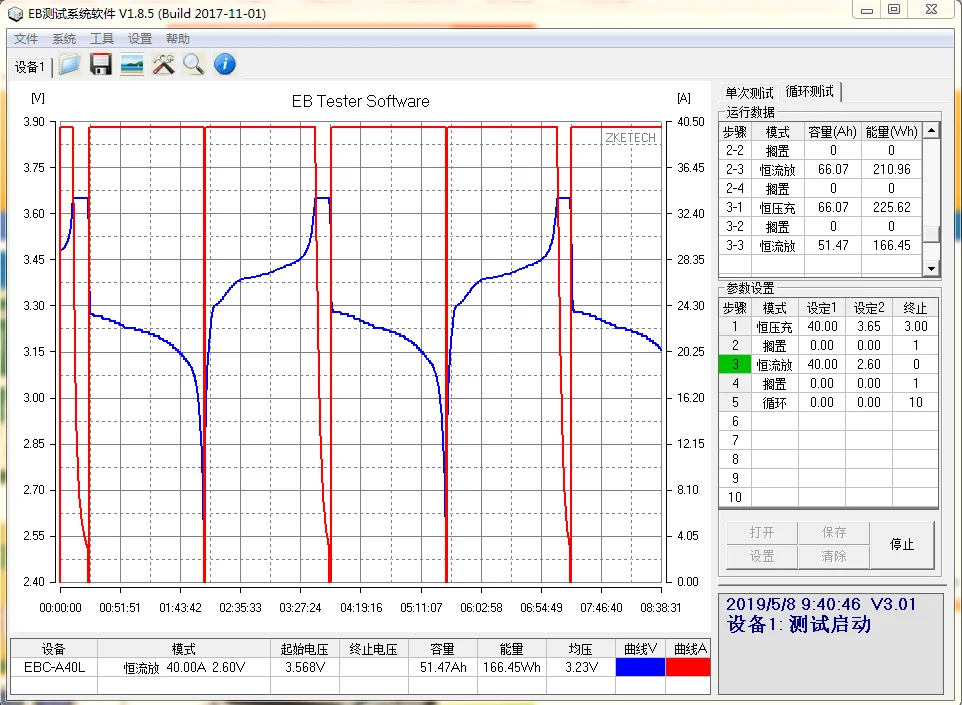962x705 pixels.
Task: Click the red 曲线A color swatch
Action: [688, 667]
